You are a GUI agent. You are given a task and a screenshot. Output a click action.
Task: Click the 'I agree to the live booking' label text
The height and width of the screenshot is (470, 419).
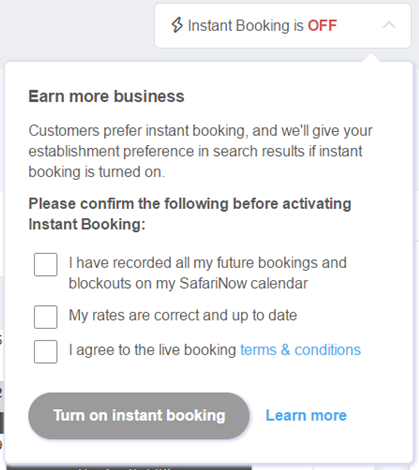point(152,350)
